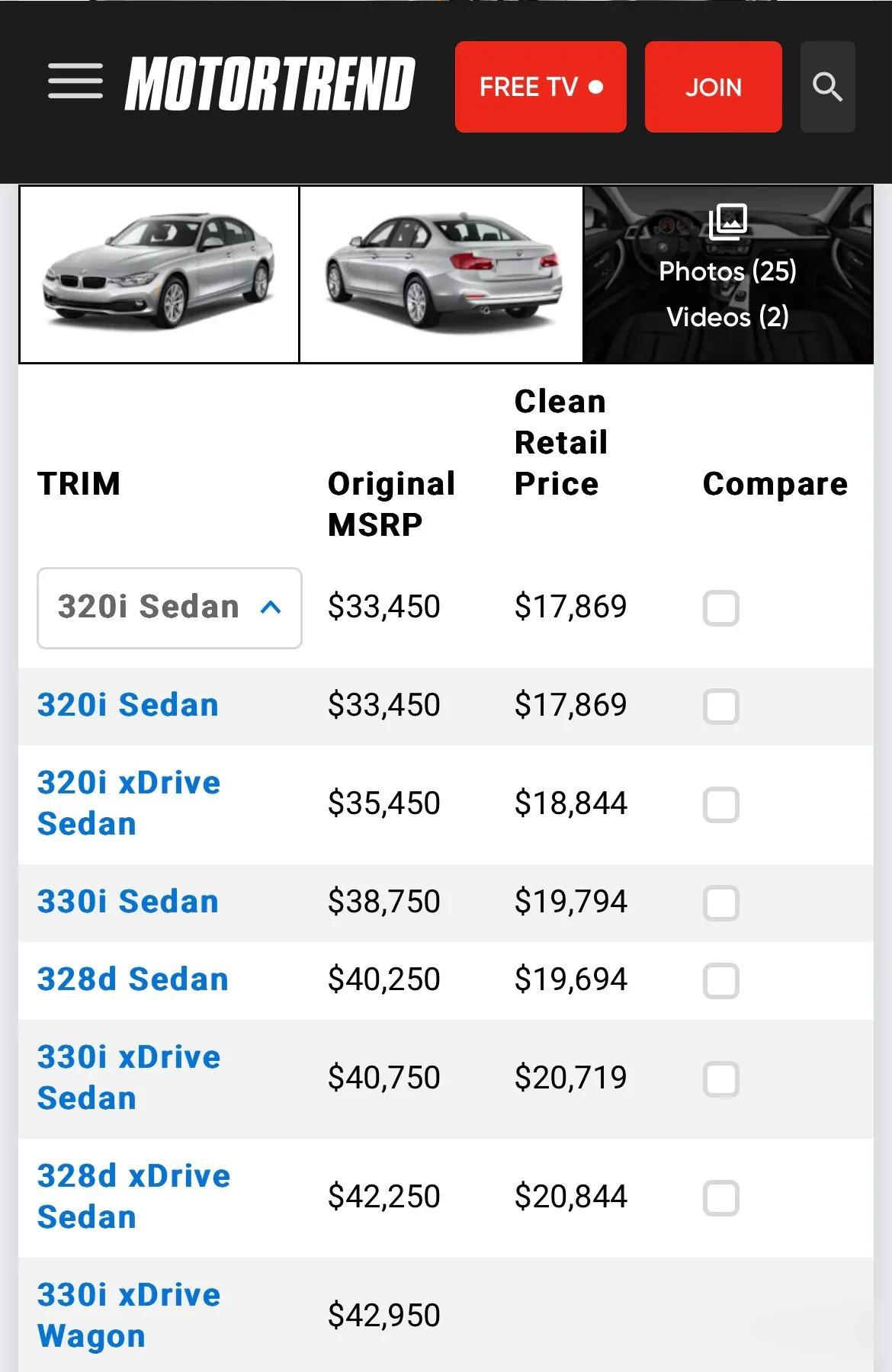Click the FREE TV button

click(x=541, y=87)
